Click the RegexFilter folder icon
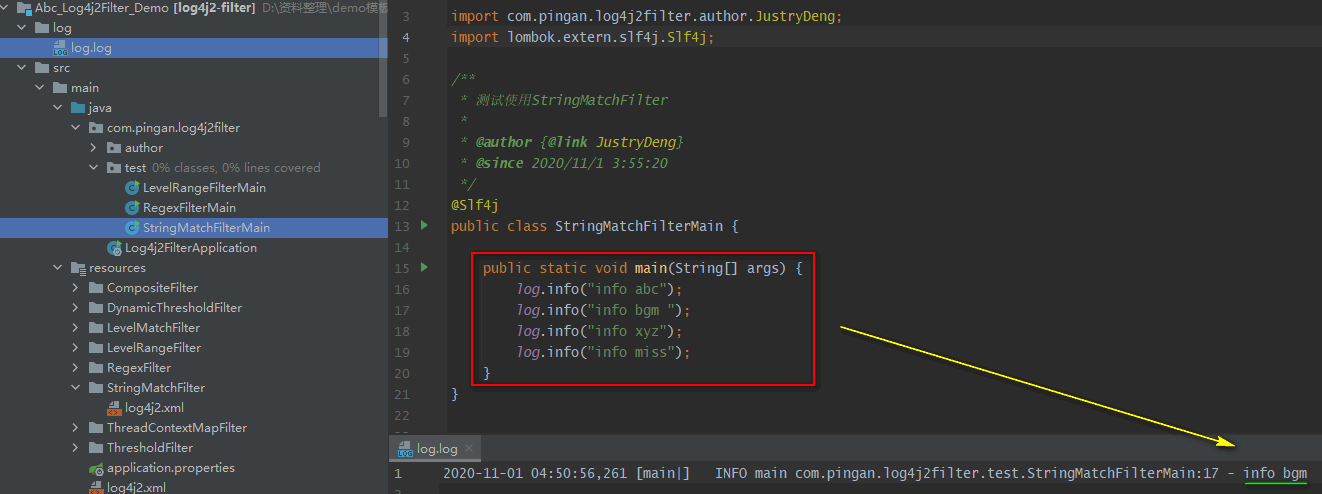This screenshot has height=494, width=1322. tap(96, 368)
